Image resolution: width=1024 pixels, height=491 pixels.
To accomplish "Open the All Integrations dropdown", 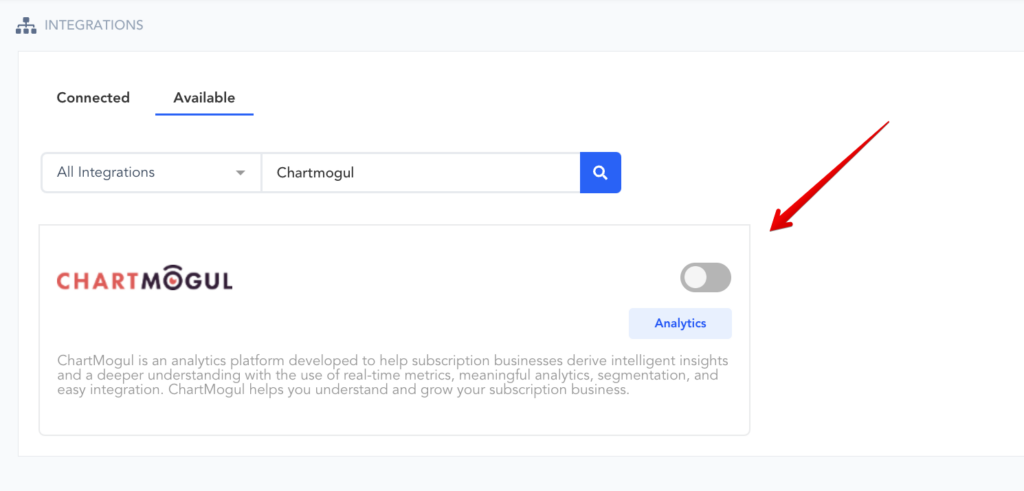I will click(x=150, y=172).
